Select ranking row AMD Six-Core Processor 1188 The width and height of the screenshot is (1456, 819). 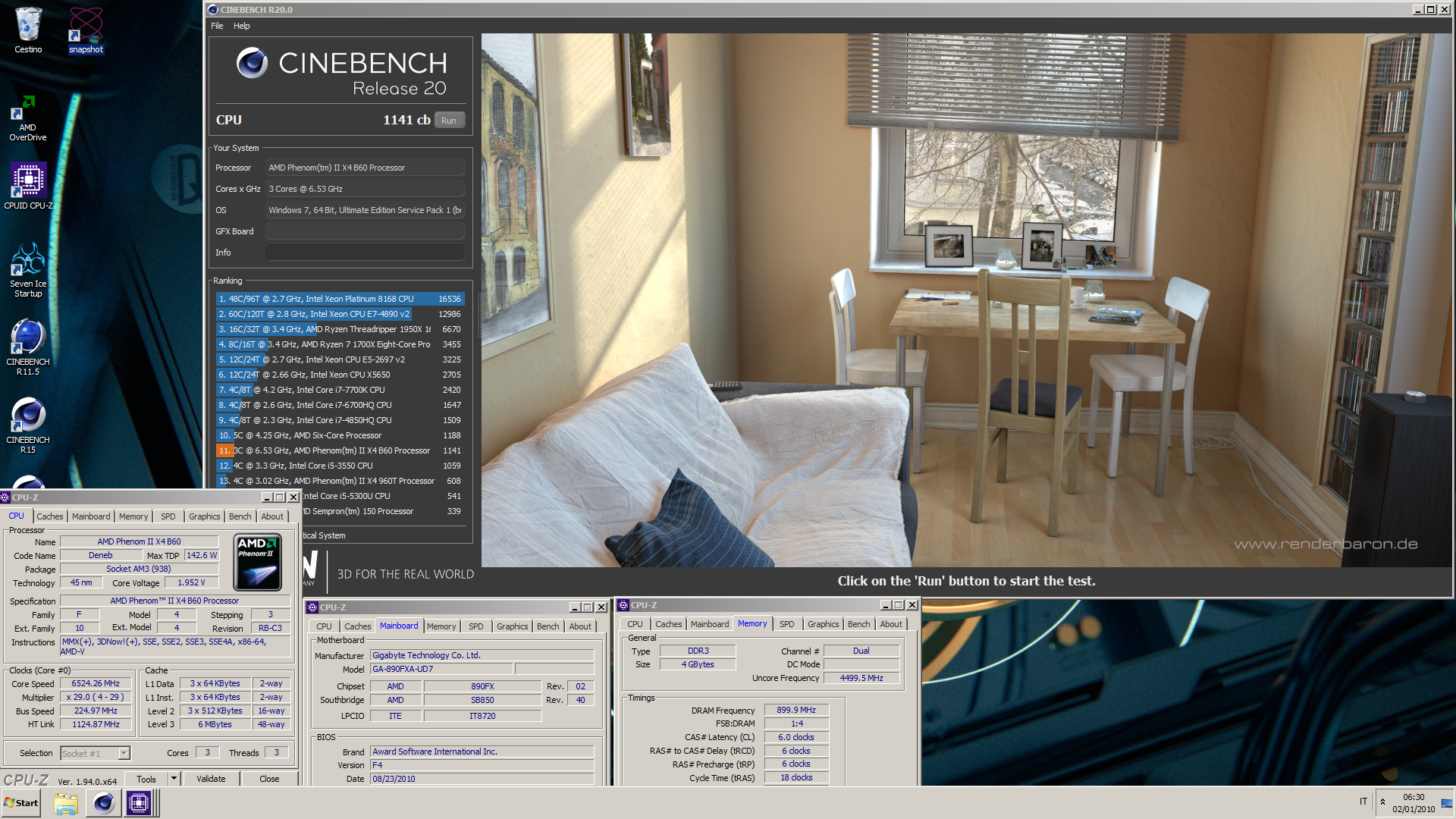coord(340,435)
